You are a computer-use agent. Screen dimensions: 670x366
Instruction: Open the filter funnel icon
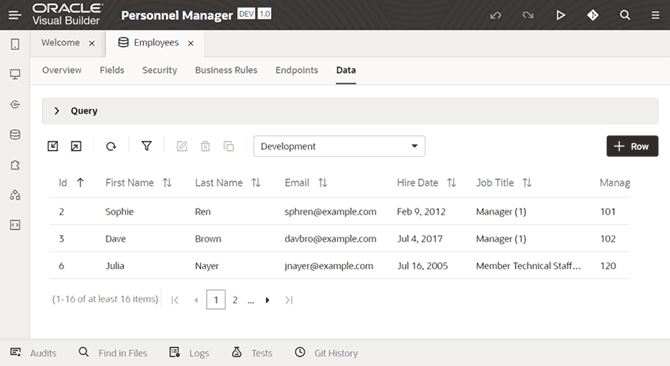pyautogui.click(x=147, y=146)
